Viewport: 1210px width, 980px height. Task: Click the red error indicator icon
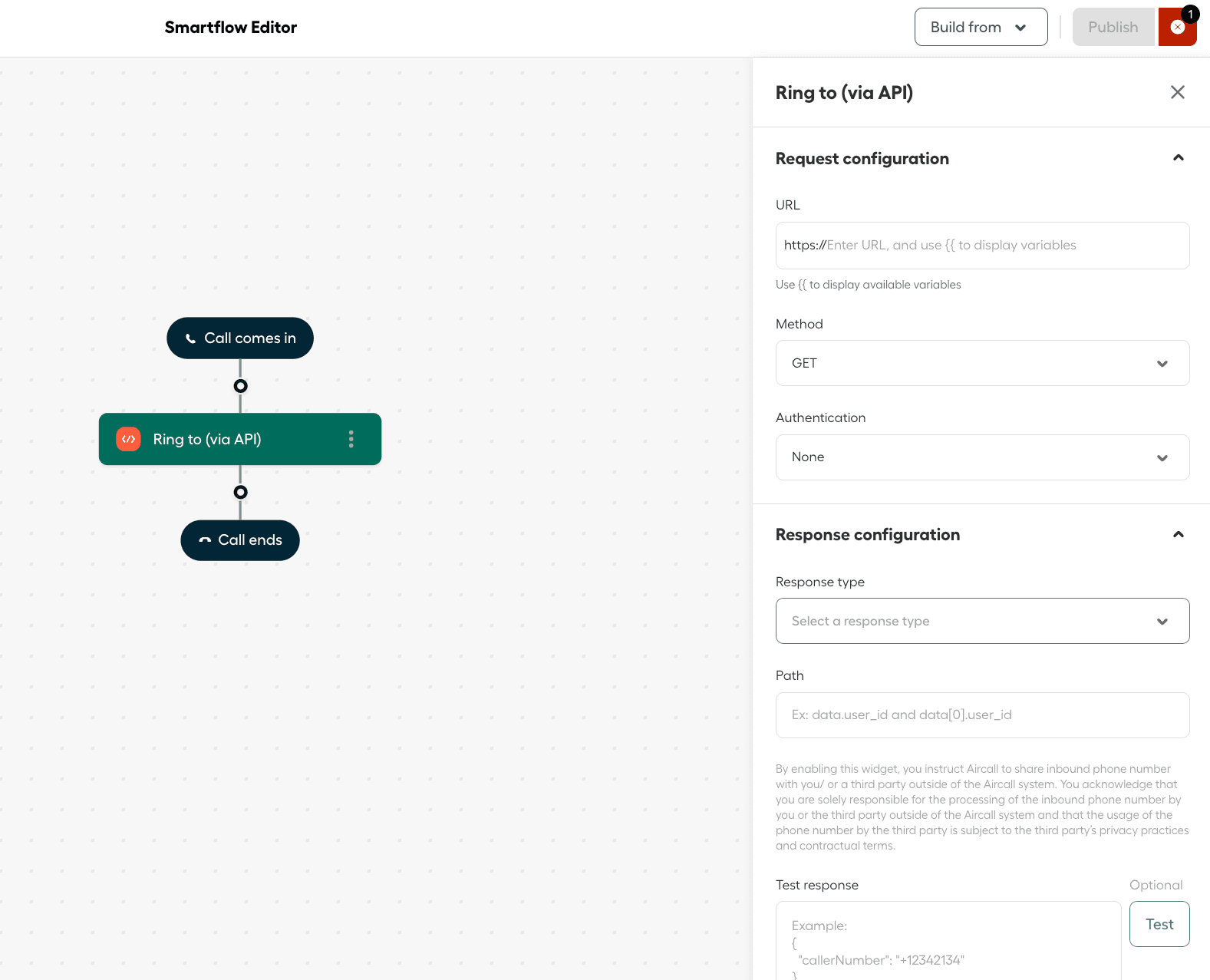(1177, 28)
